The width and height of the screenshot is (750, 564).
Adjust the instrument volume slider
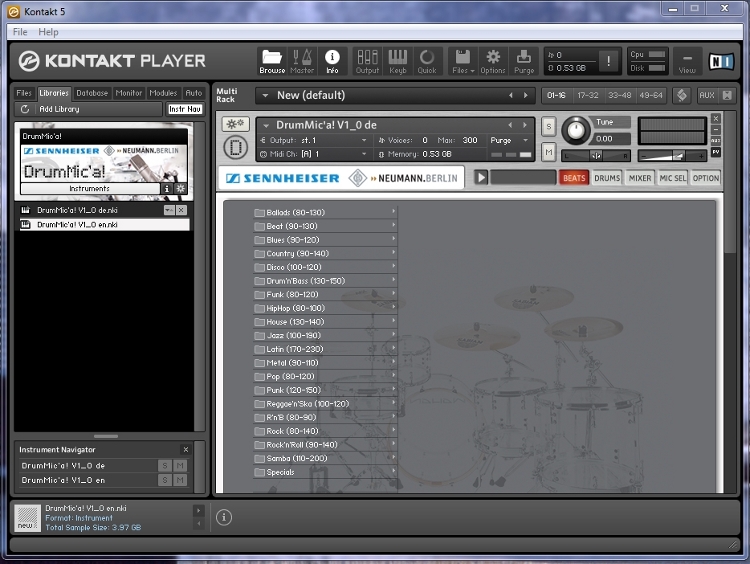[x=672, y=156]
